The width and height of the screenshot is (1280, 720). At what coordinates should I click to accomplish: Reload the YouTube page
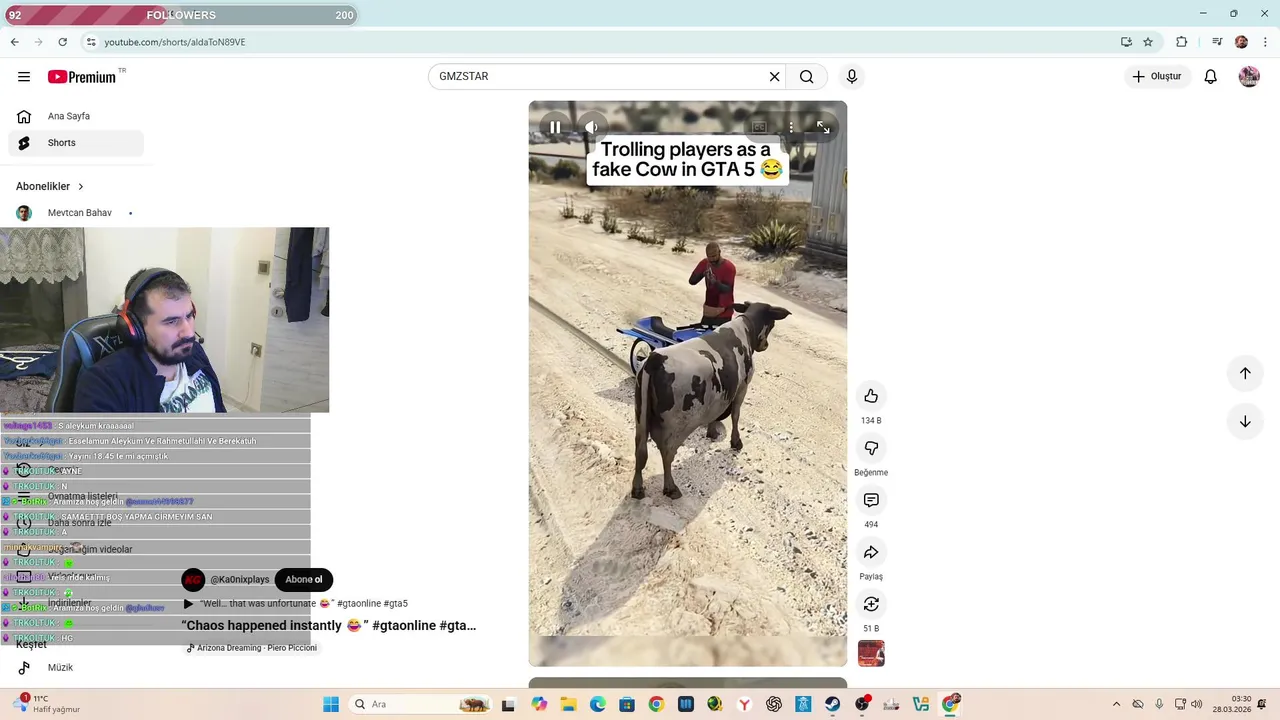coord(62,42)
